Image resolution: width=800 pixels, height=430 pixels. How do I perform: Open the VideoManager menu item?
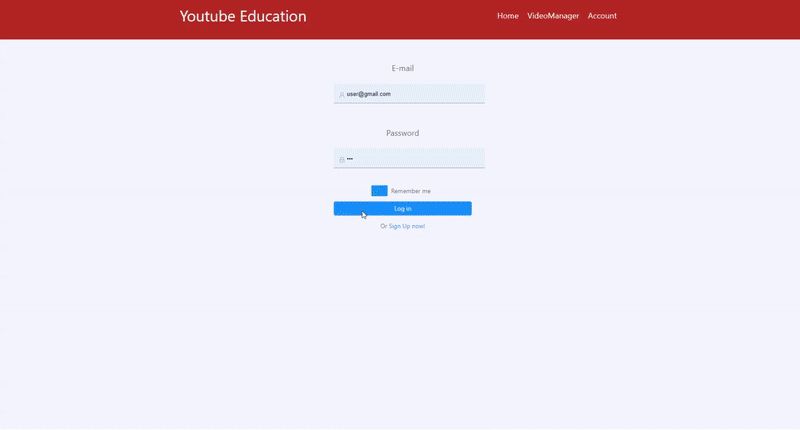click(553, 16)
